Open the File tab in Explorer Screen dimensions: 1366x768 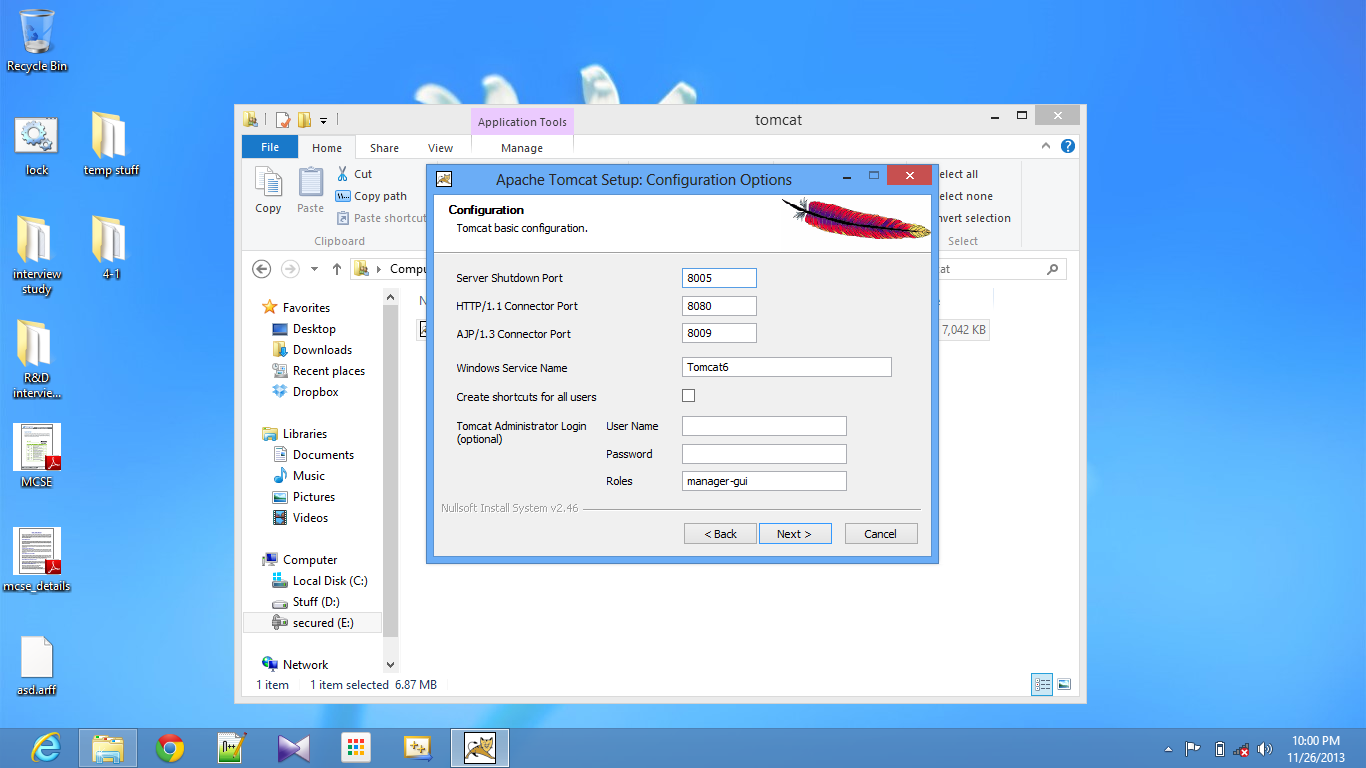(x=270, y=147)
